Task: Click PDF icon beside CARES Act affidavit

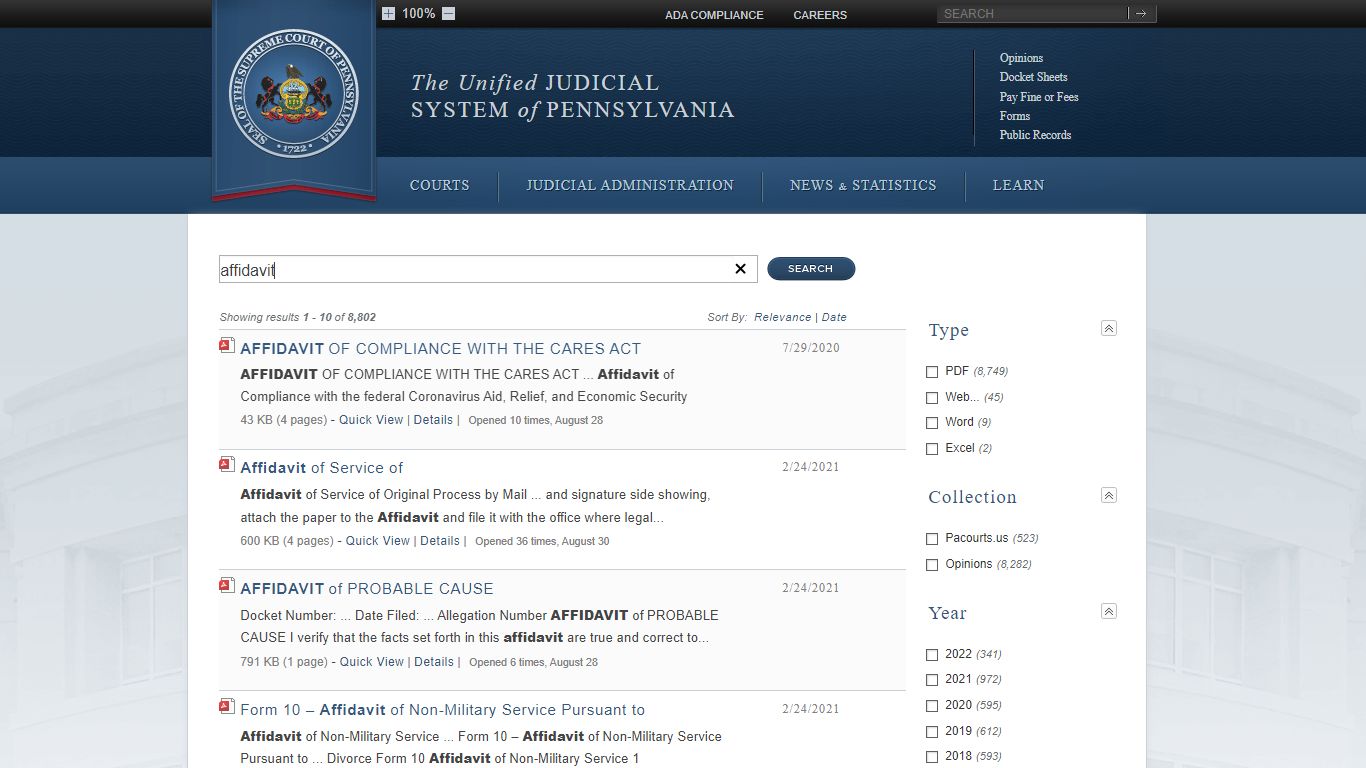Action: point(227,345)
